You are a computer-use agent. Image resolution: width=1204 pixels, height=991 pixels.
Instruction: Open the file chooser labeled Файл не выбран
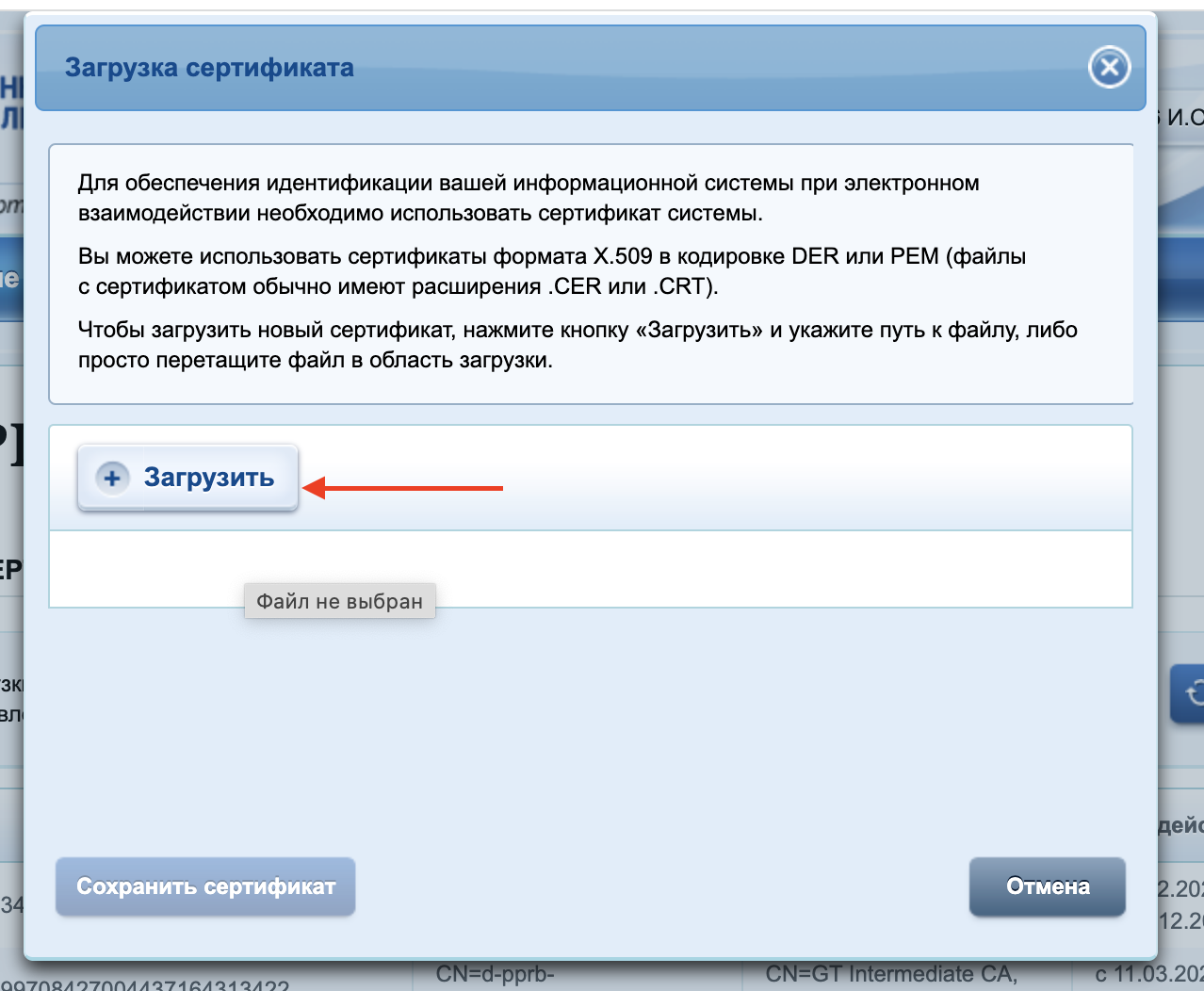pyautogui.click(x=339, y=601)
